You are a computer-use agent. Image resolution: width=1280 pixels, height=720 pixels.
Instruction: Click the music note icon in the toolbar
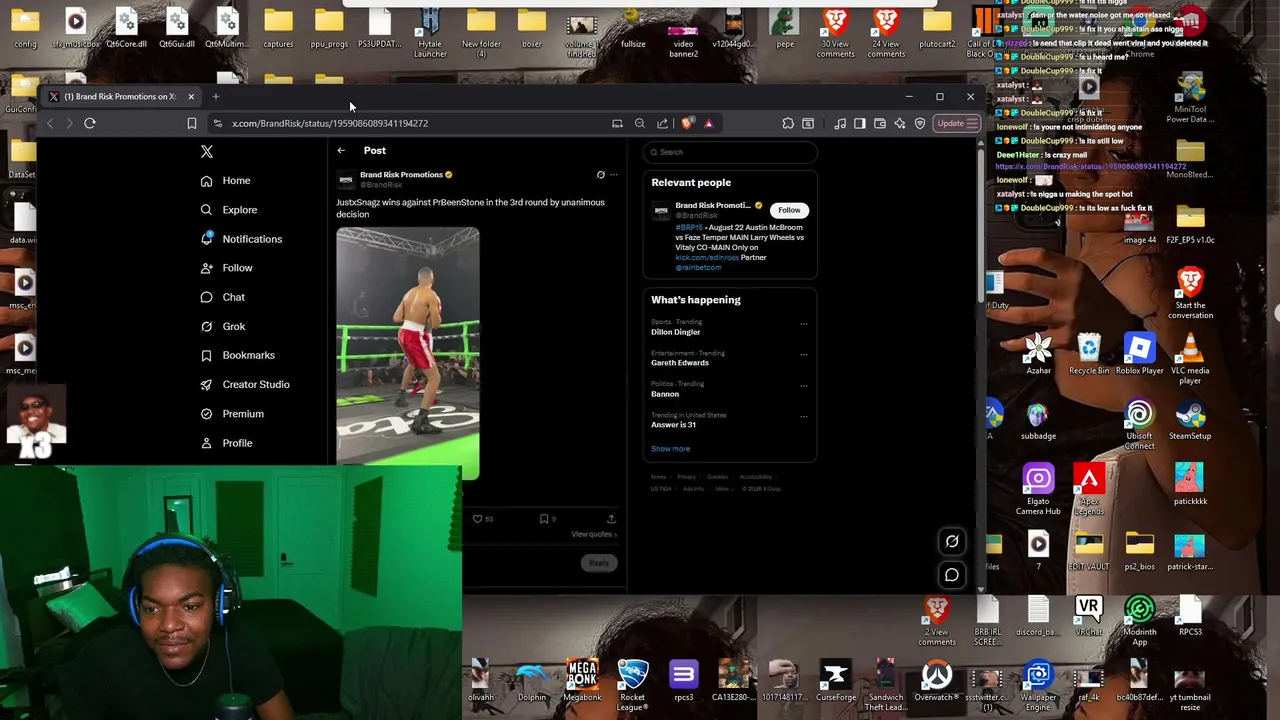(840, 123)
